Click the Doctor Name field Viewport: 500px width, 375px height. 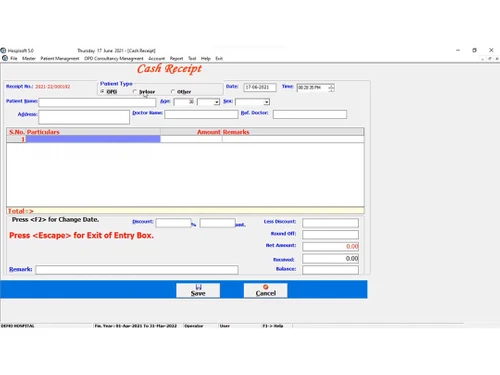201,114
